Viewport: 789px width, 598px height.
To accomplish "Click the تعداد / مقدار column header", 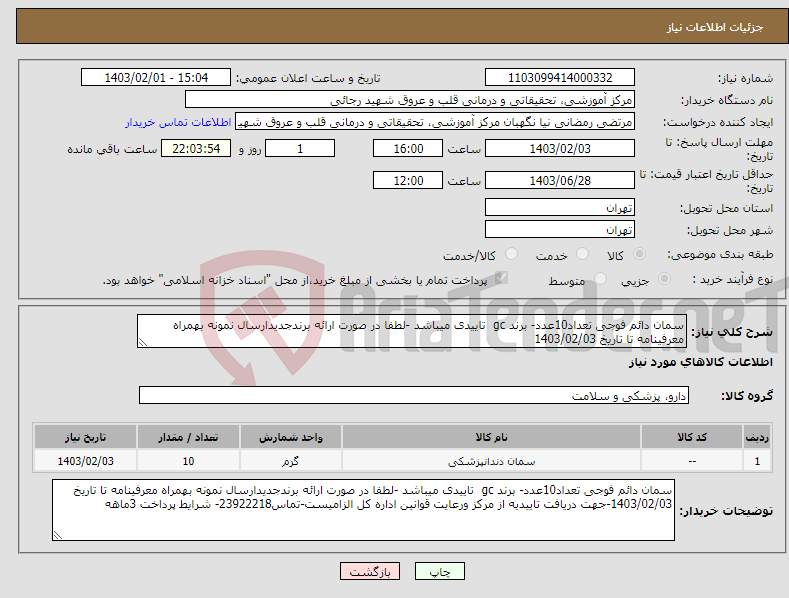I will [188, 437].
